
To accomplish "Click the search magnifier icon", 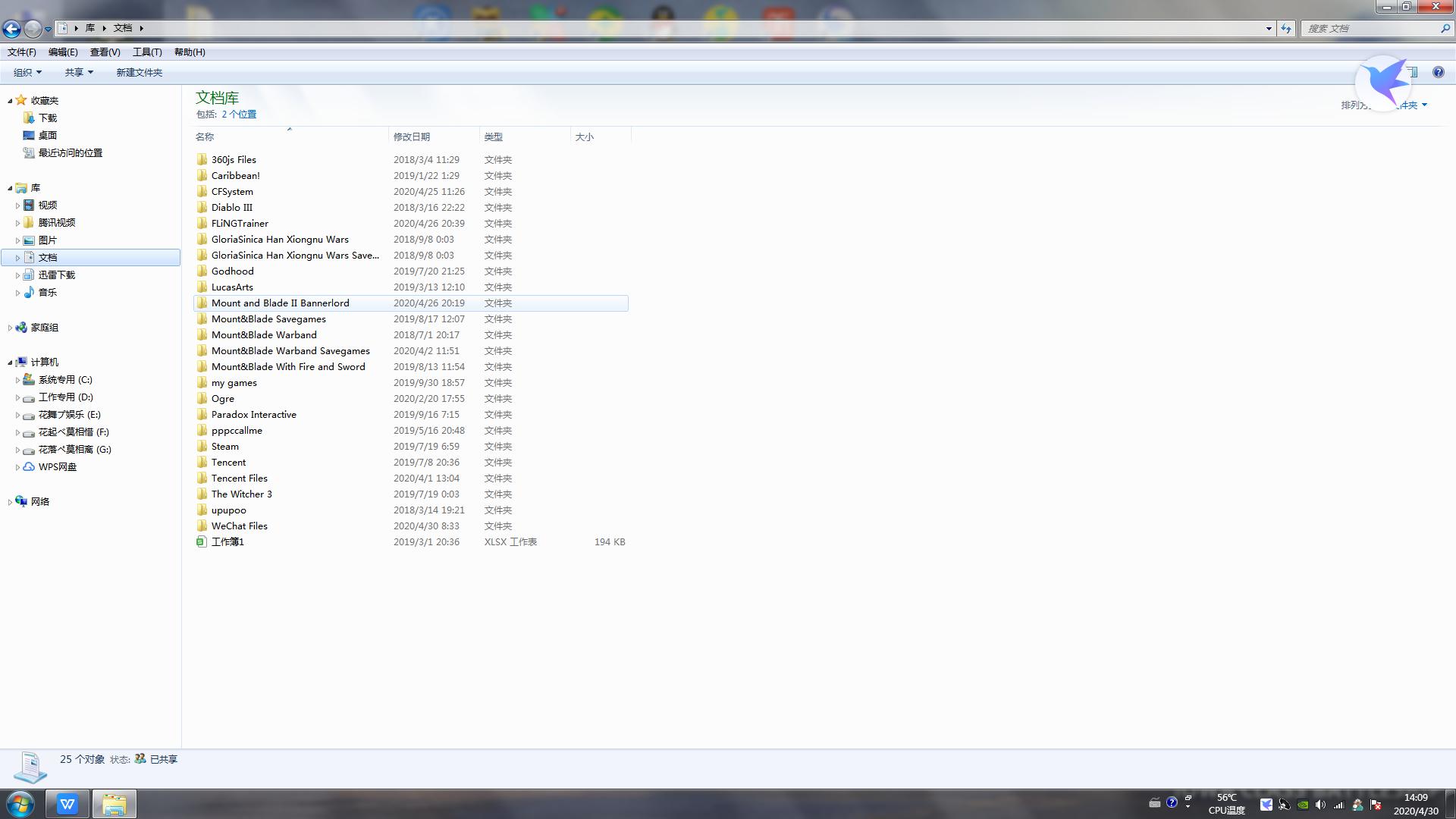I will click(1445, 28).
